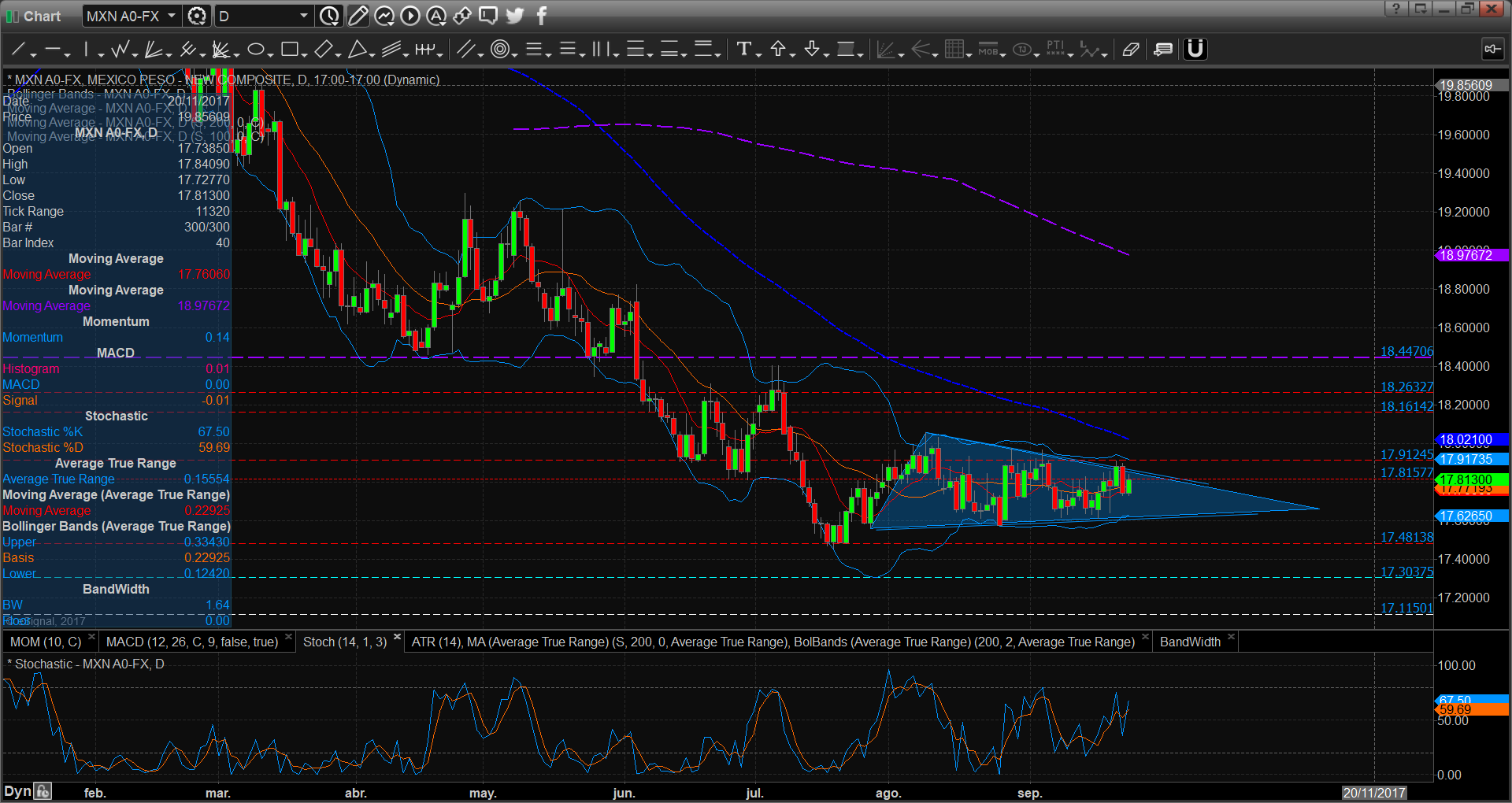Expand the text tool options arrow
This screenshot has height=803, width=1512.
point(758,54)
